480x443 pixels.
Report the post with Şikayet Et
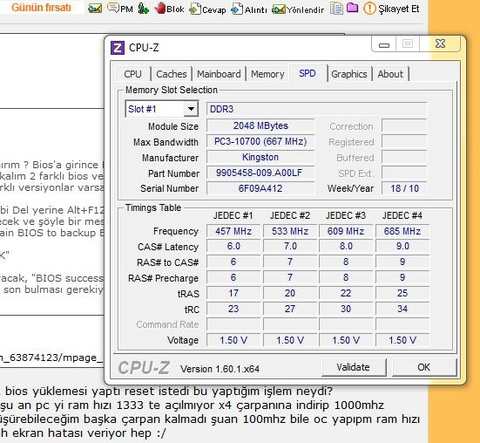point(391,9)
